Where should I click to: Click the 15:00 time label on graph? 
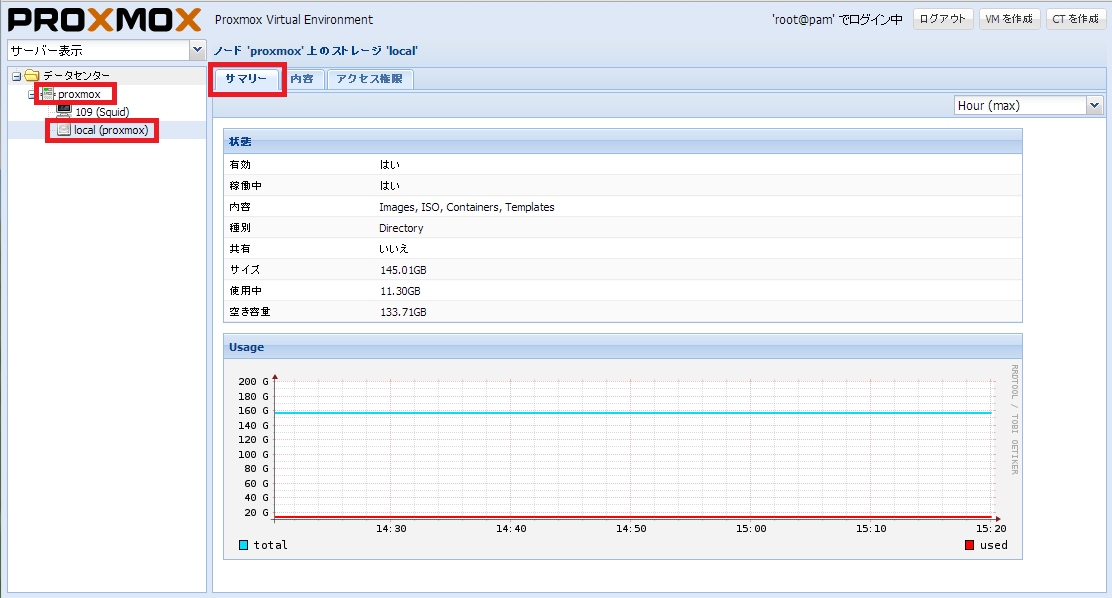pyautogui.click(x=751, y=528)
